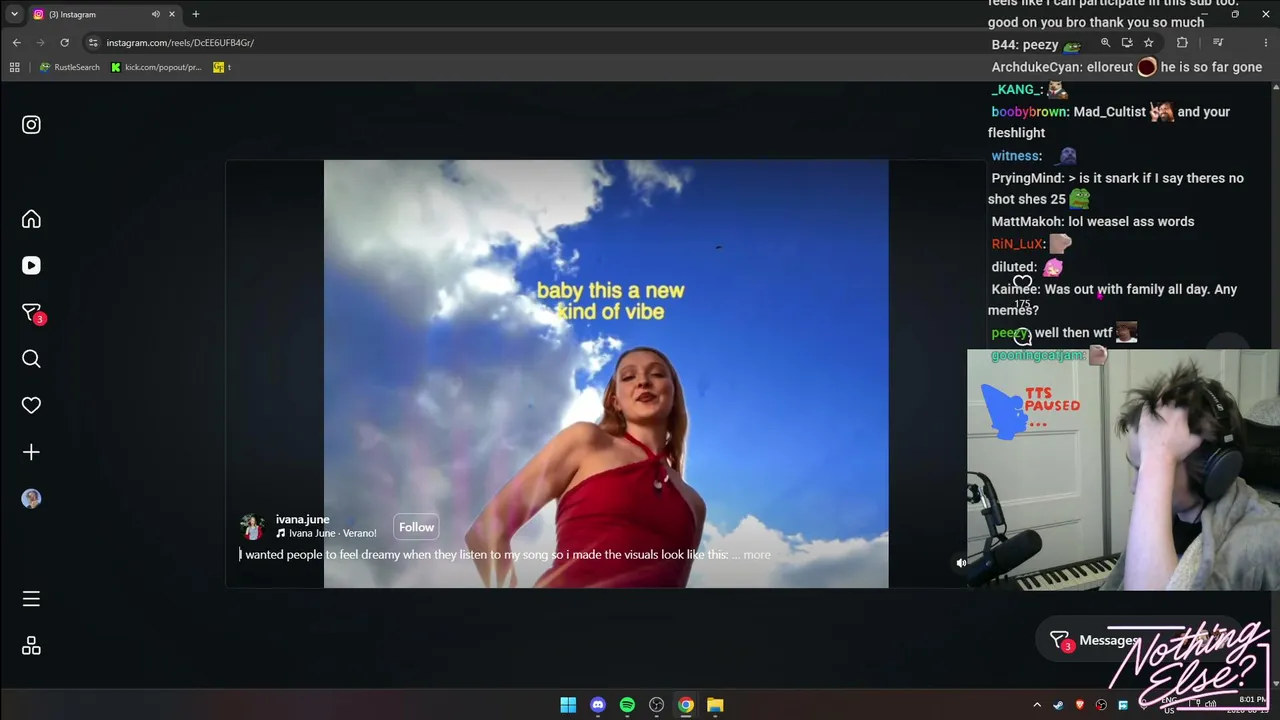Go back to the previous page
Image resolution: width=1280 pixels, height=720 pixels.
16,43
